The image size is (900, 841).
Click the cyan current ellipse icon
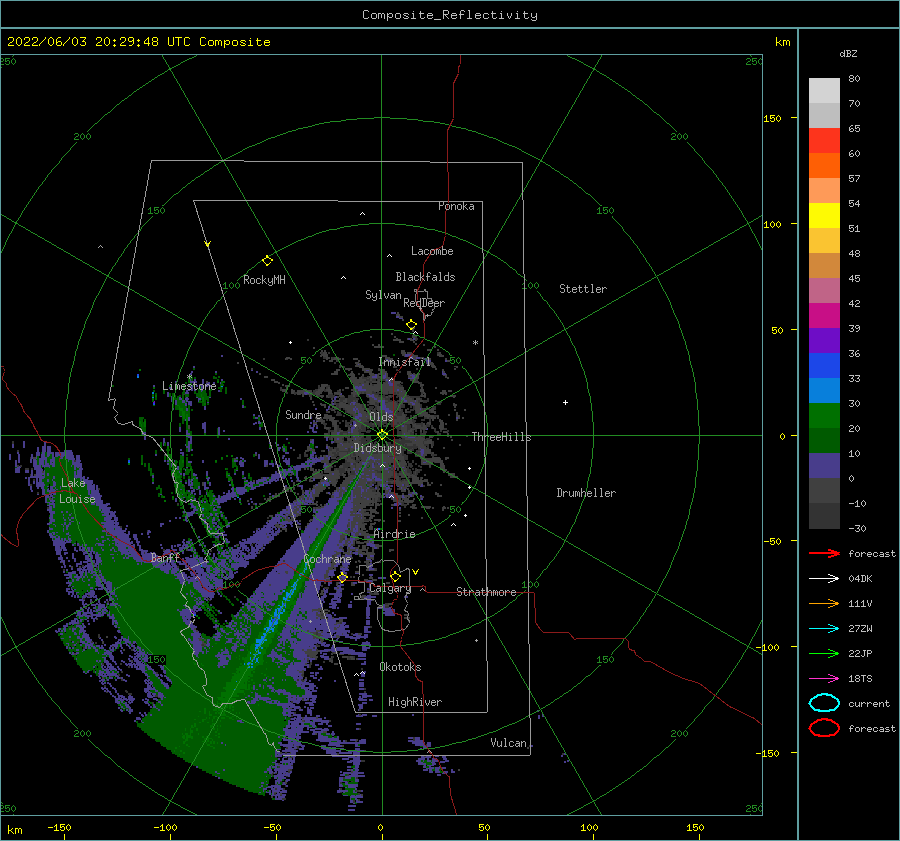tap(824, 703)
